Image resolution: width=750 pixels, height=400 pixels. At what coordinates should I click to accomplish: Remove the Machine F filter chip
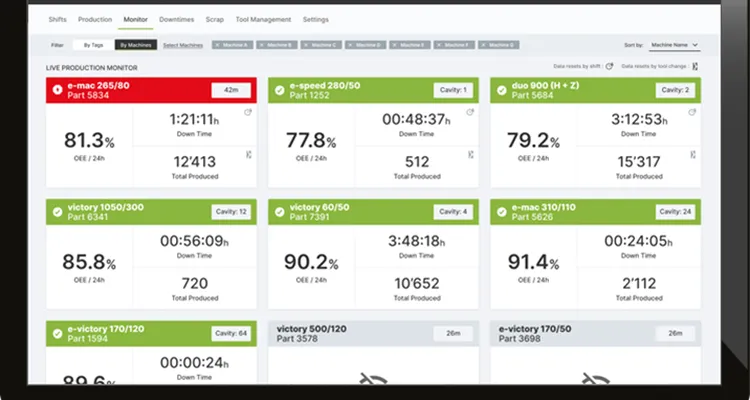point(439,45)
